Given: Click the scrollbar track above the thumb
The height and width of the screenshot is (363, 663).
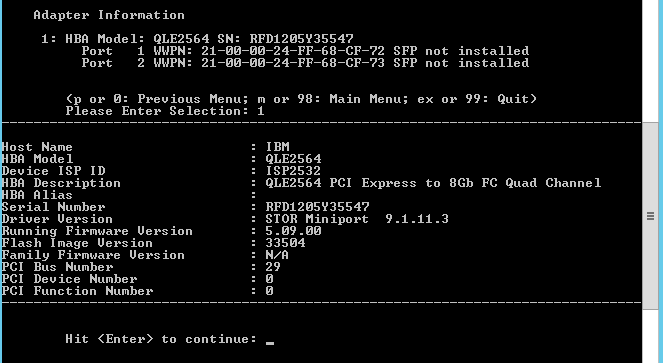Looking at the screenshot, I should [652, 60].
